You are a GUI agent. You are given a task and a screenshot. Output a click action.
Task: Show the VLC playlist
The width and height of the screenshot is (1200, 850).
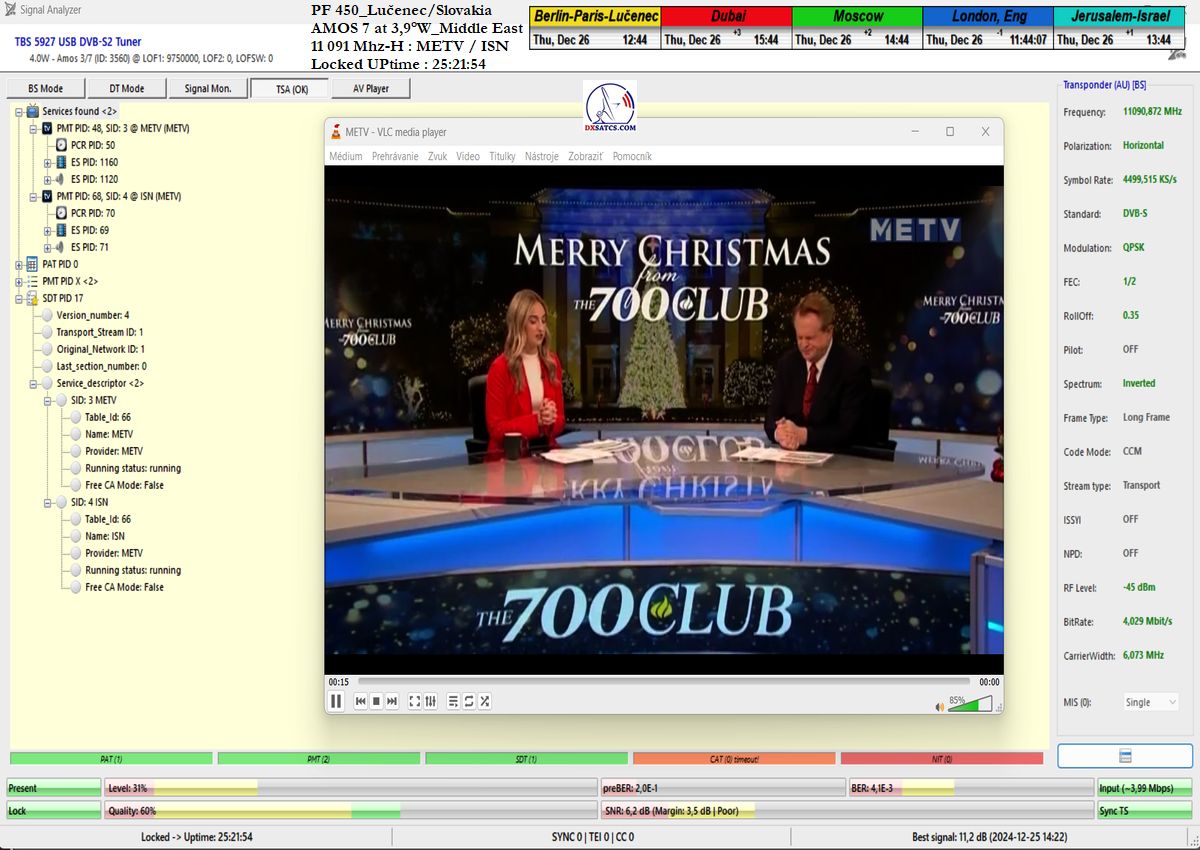(453, 702)
